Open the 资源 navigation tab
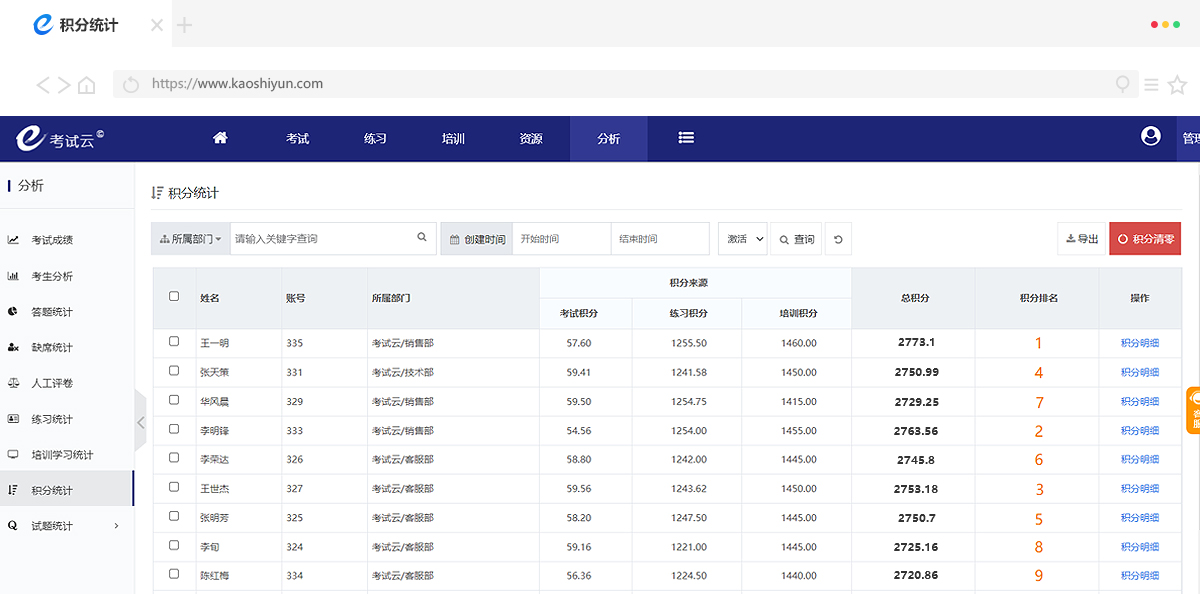 coord(531,138)
